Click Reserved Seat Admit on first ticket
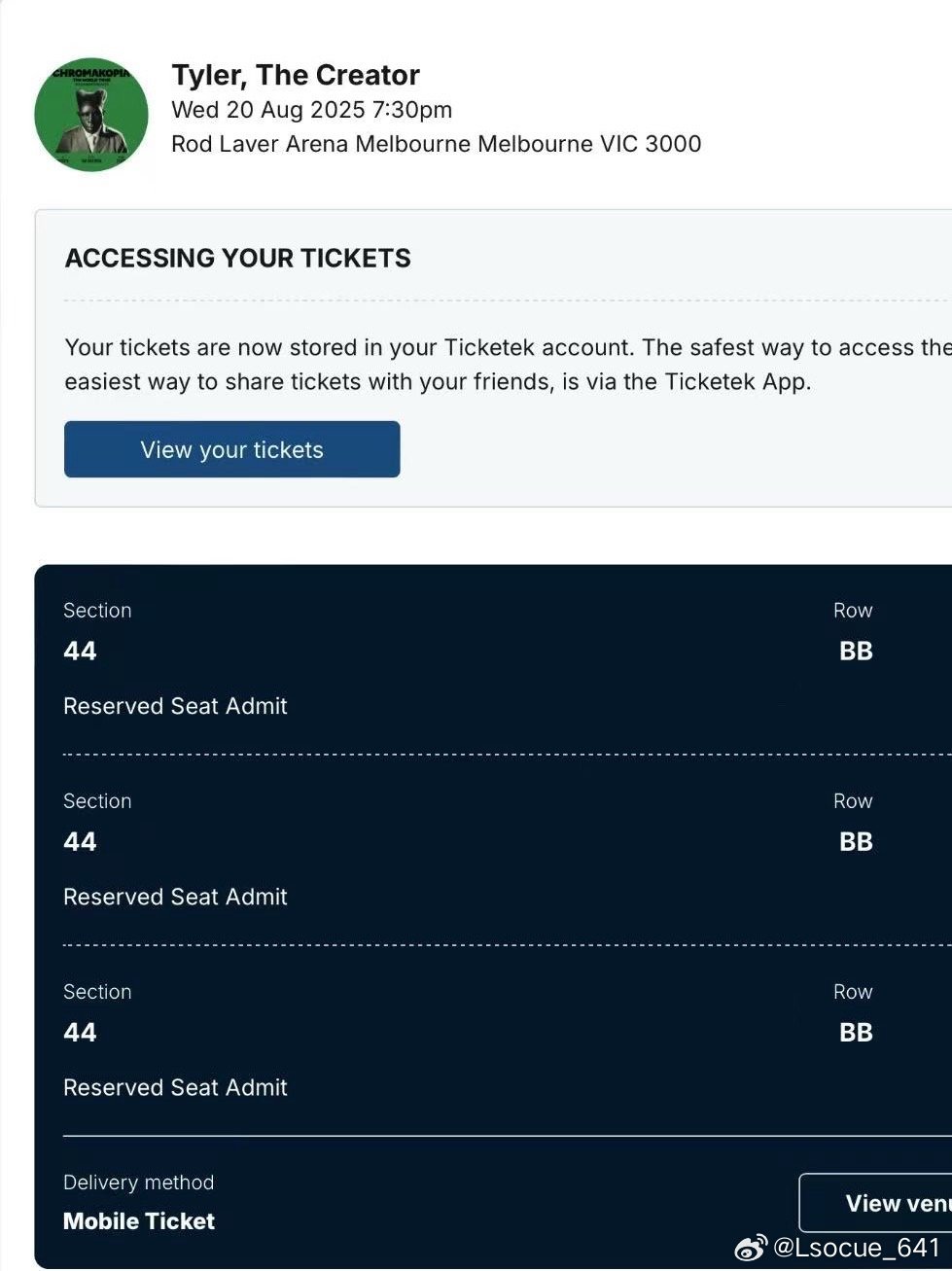Screen dimensions: 952x1271 coord(175,706)
